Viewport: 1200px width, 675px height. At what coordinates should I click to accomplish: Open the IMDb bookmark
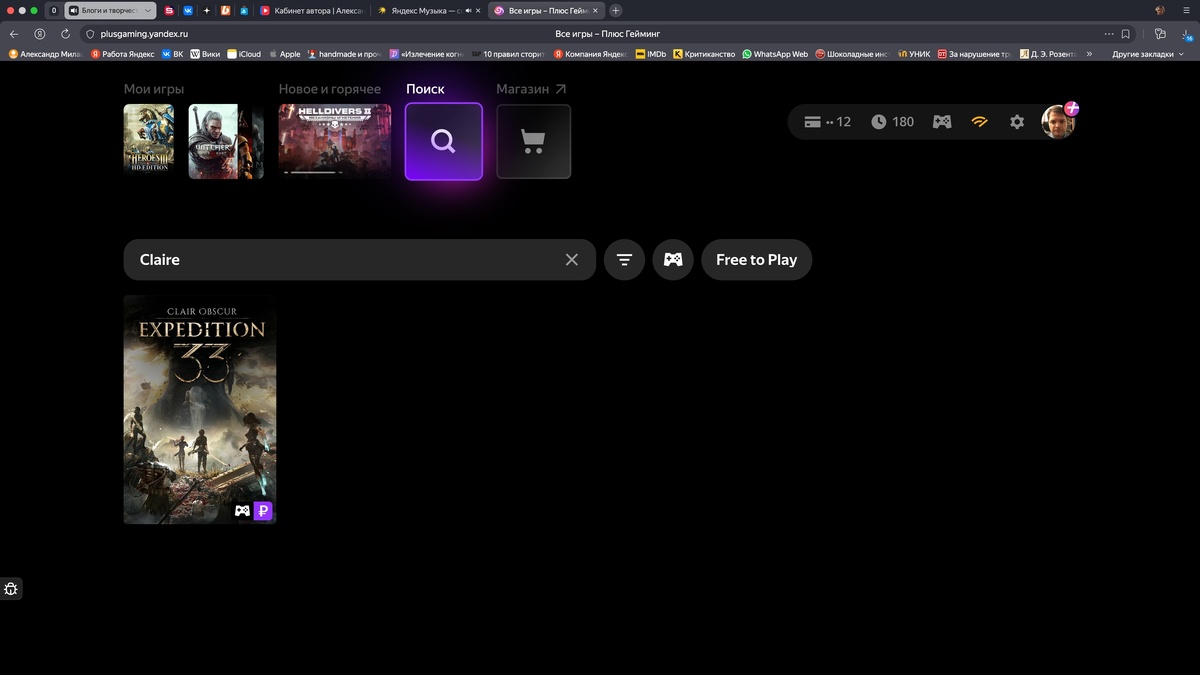tap(651, 54)
